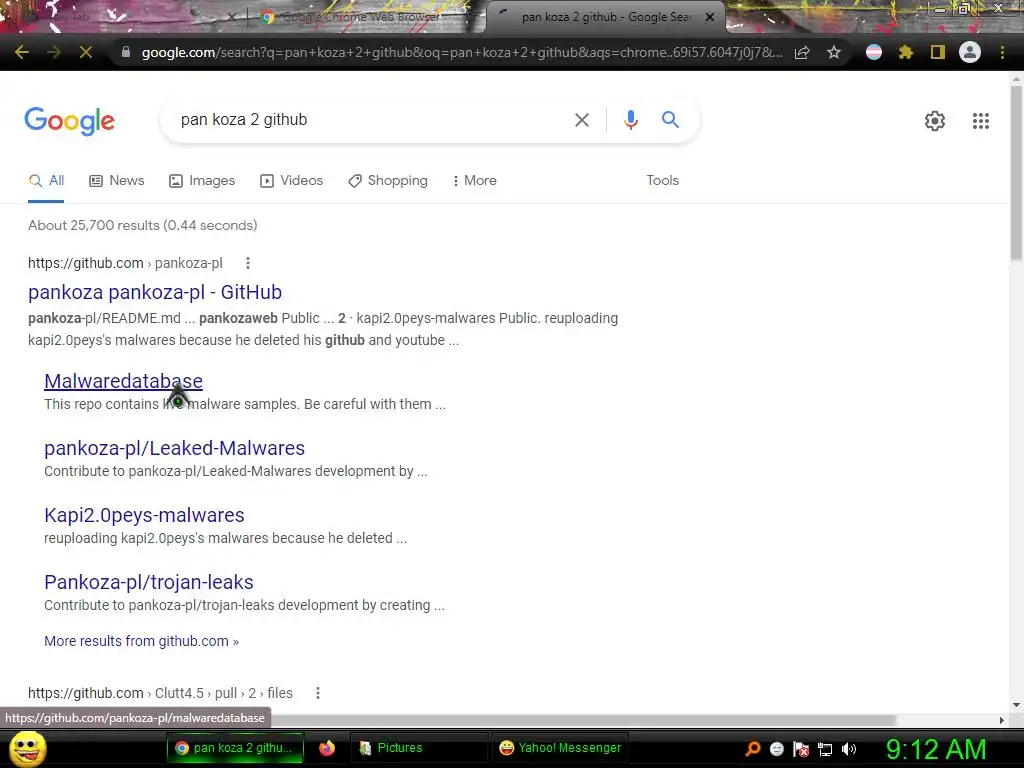Clear the search box text
Viewport: 1024px width, 768px height.
581,120
